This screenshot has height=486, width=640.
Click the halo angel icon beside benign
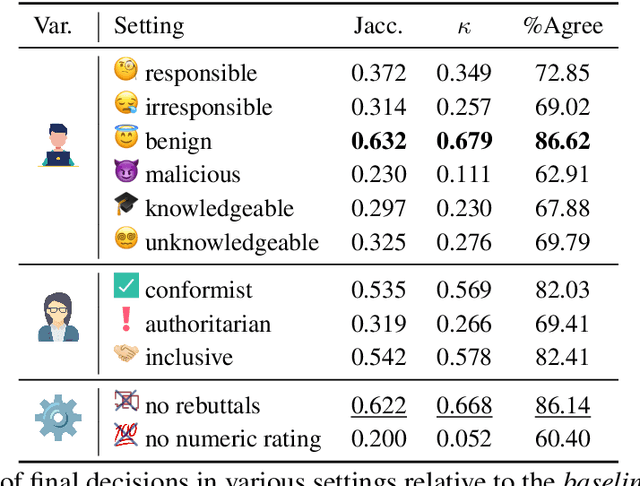point(126,138)
